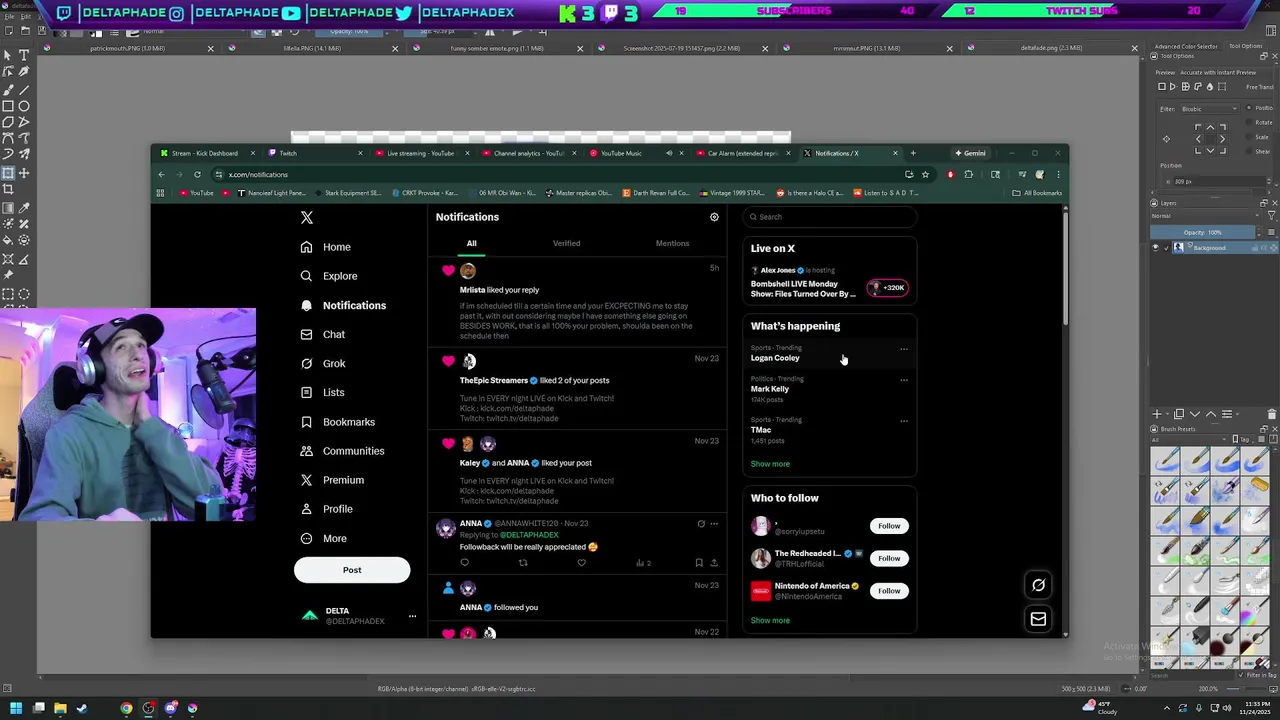This screenshot has height=720, width=1280.
Task: Open the ANNA reply post options menu
Action: [714, 523]
